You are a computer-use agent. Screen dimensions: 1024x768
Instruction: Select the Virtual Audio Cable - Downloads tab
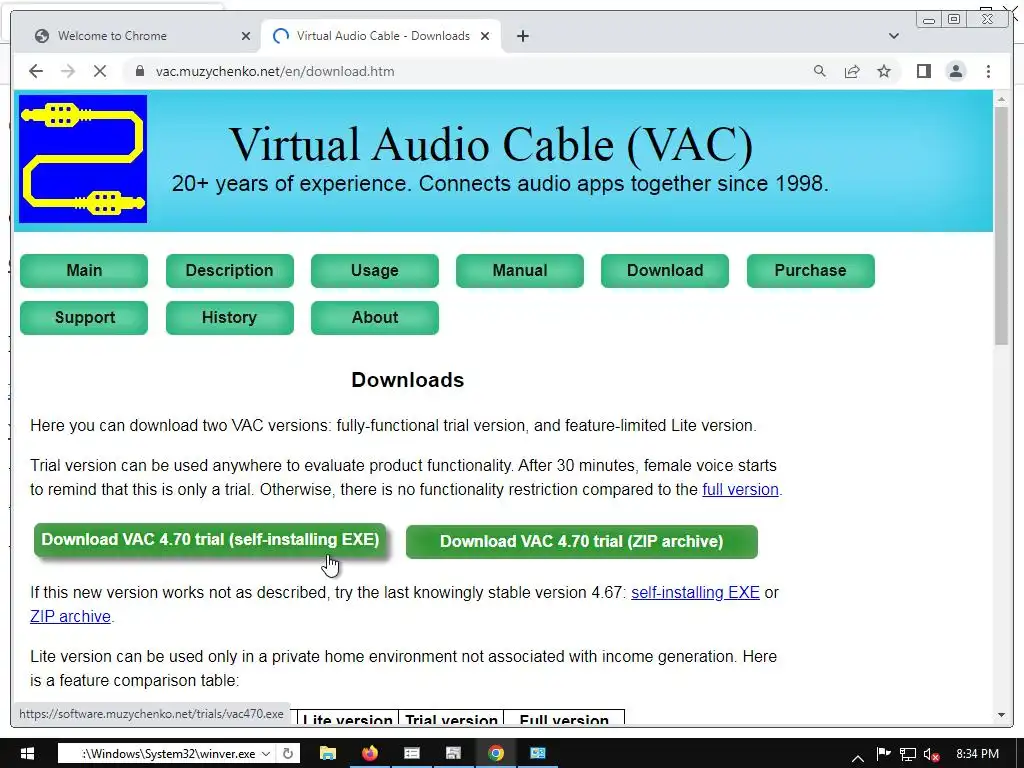[381, 36]
